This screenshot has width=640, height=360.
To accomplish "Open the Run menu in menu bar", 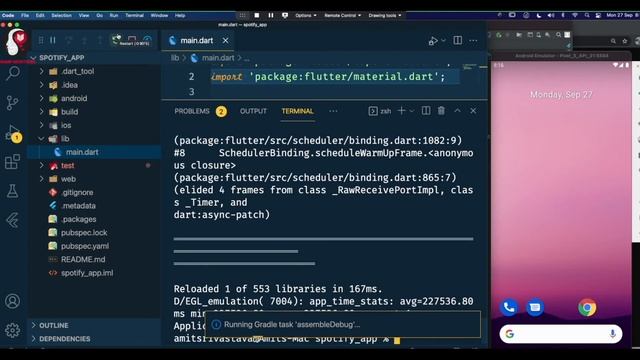I will click(x=113, y=16).
